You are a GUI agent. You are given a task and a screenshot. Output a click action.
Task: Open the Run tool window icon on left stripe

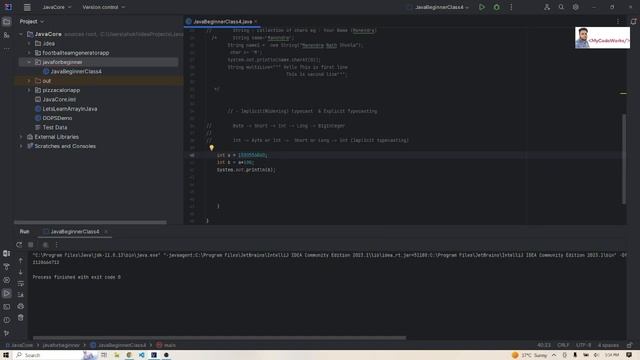[7, 293]
